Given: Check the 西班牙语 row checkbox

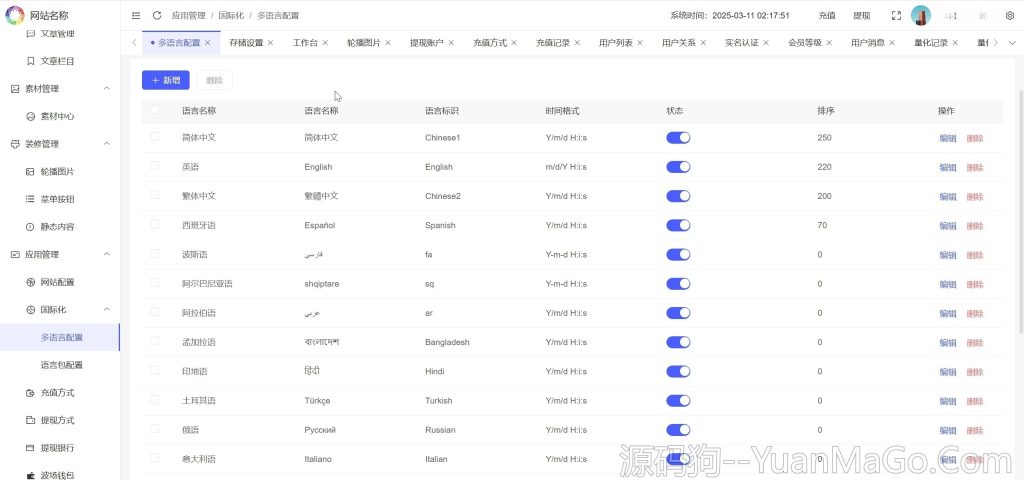Looking at the screenshot, I should click(x=154, y=224).
